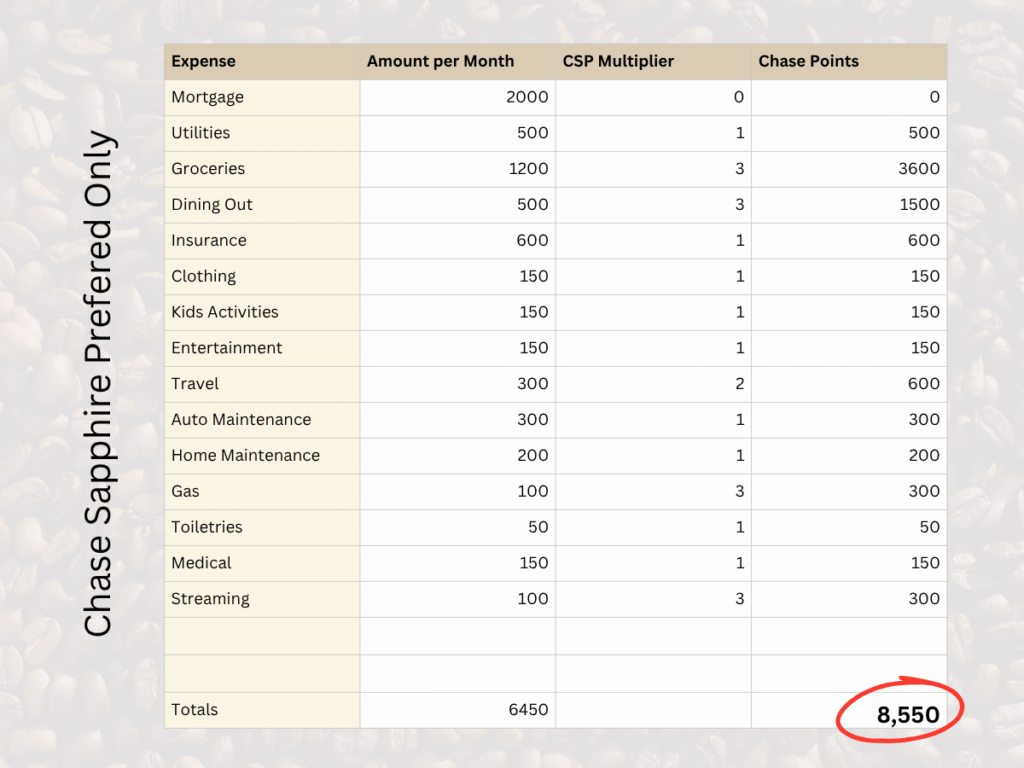Screen dimensions: 1024x768
Task: Click the Travel Chase Points value 600
Action: coord(923,384)
